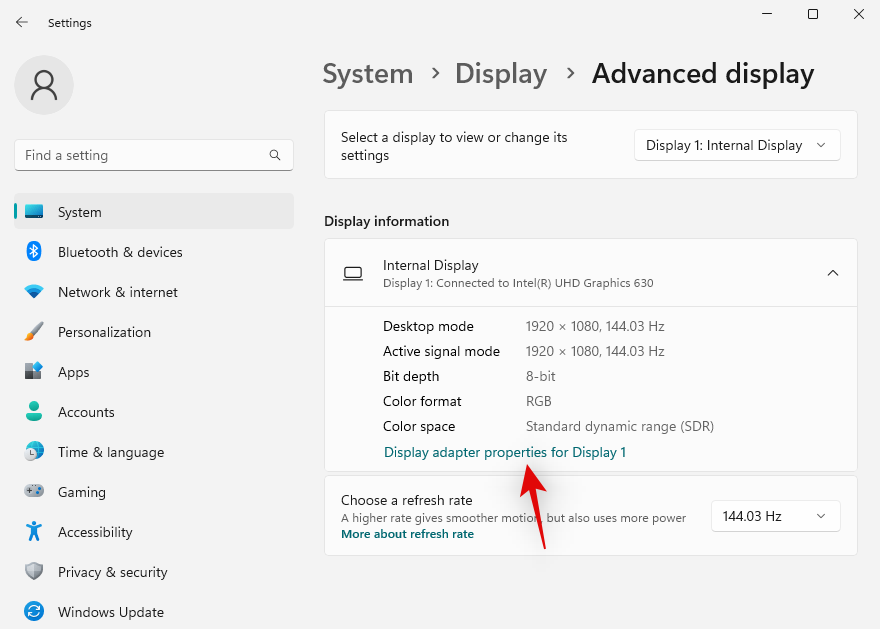Open Network & internet settings
880x629 pixels.
tap(117, 292)
